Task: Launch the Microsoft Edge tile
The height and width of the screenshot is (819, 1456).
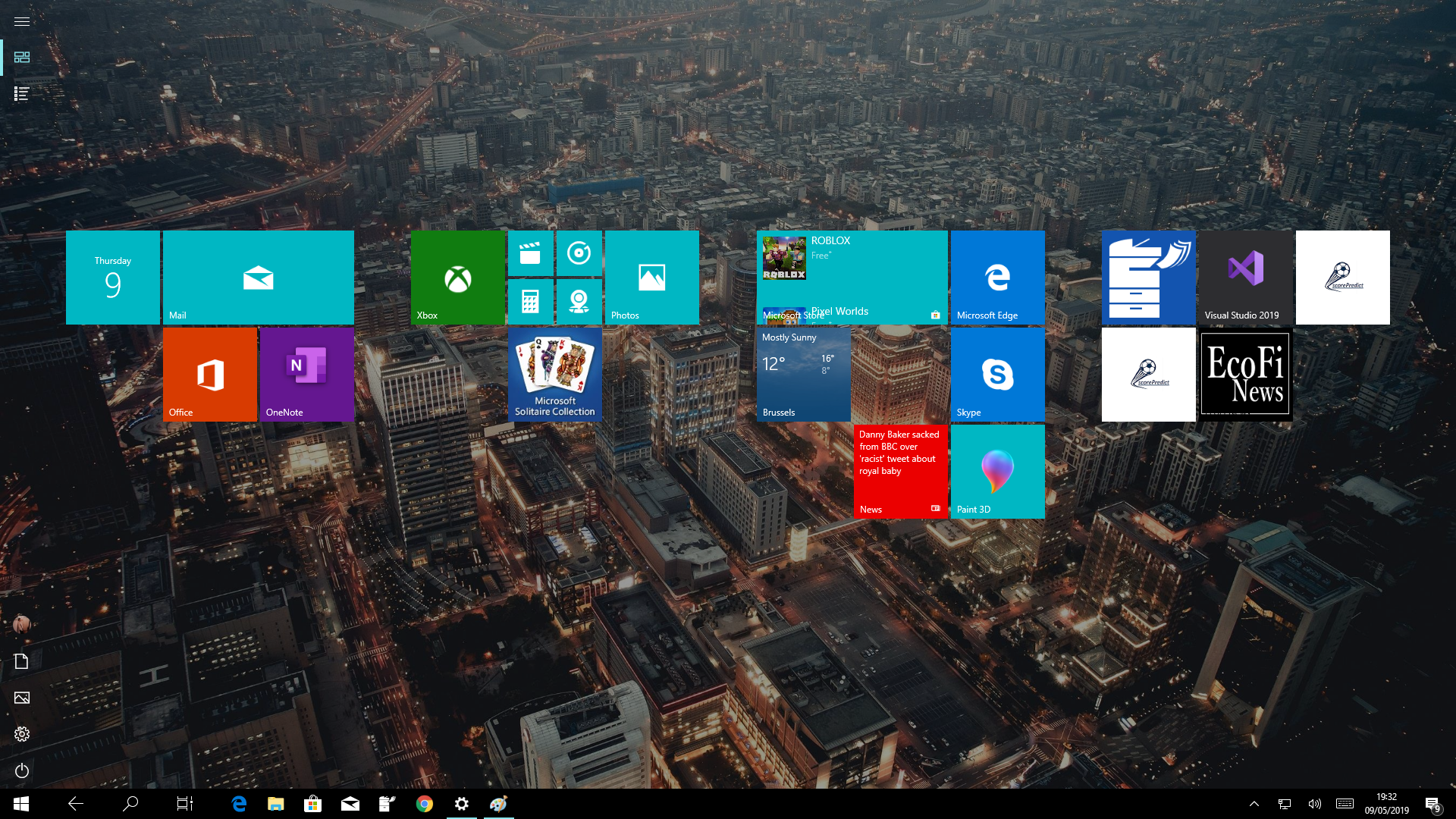Action: point(998,278)
